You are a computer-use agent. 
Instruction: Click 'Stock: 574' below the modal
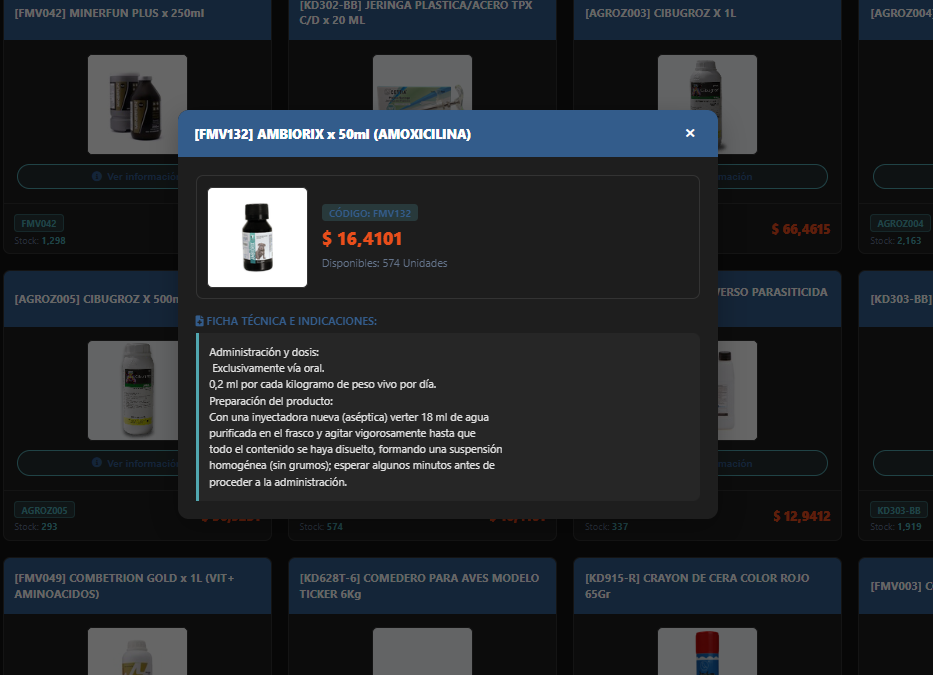pos(321,527)
